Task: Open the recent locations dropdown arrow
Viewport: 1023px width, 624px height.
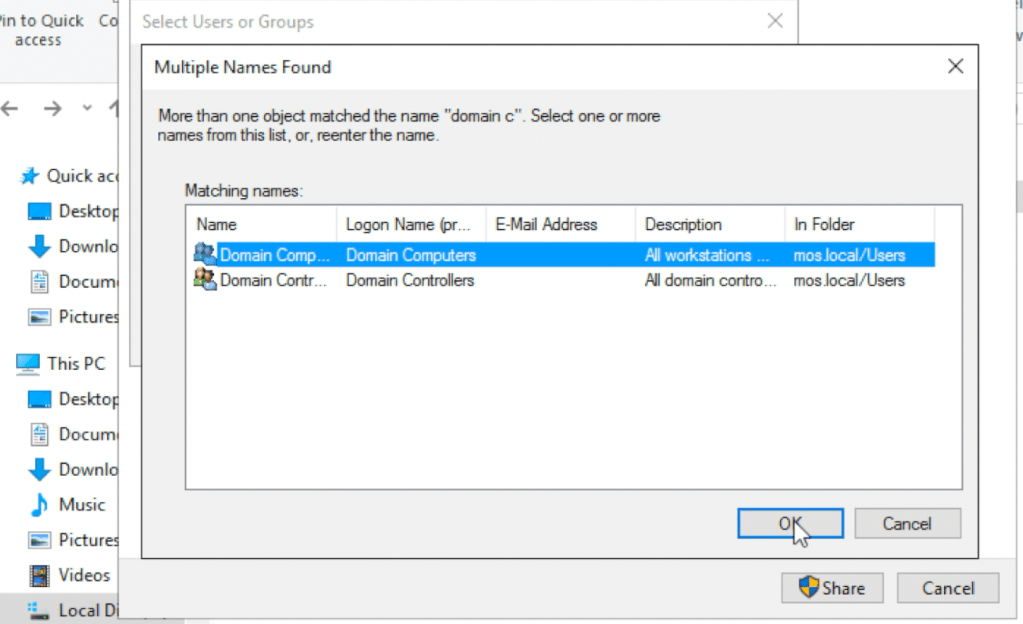Action: (x=86, y=108)
